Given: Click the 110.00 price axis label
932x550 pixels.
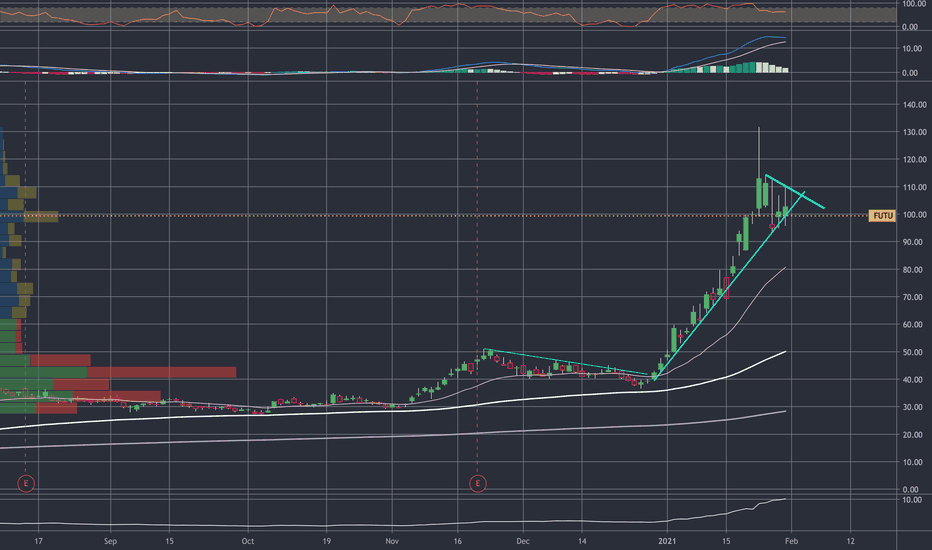Looking at the screenshot, I should point(914,187).
